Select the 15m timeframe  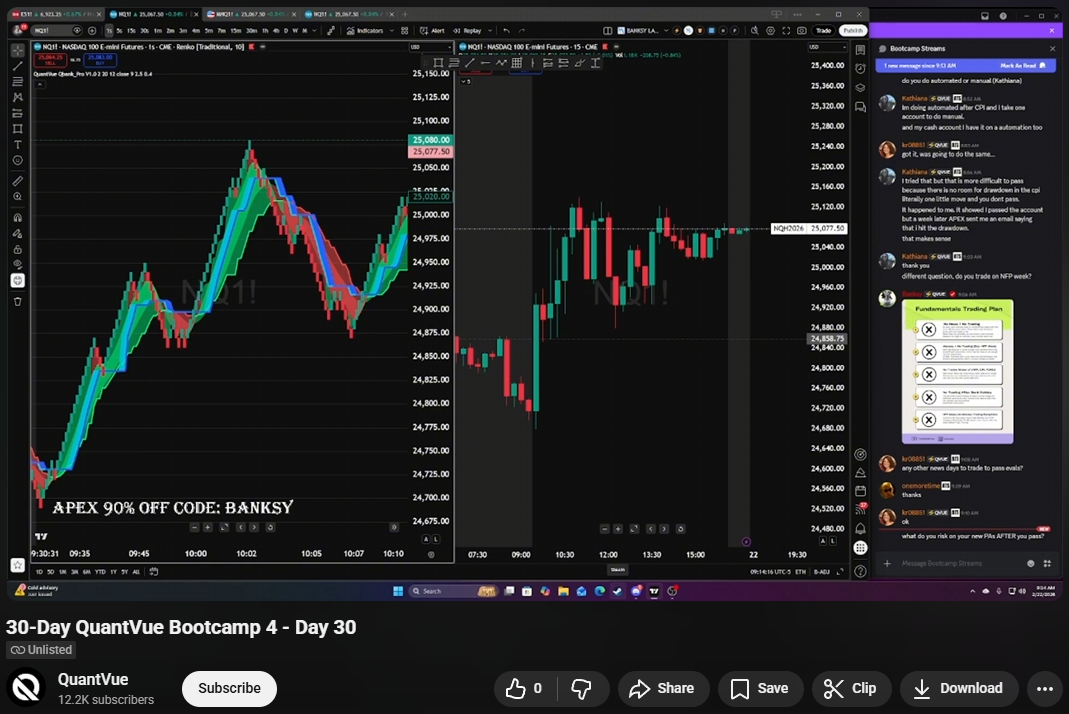[x=236, y=31]
